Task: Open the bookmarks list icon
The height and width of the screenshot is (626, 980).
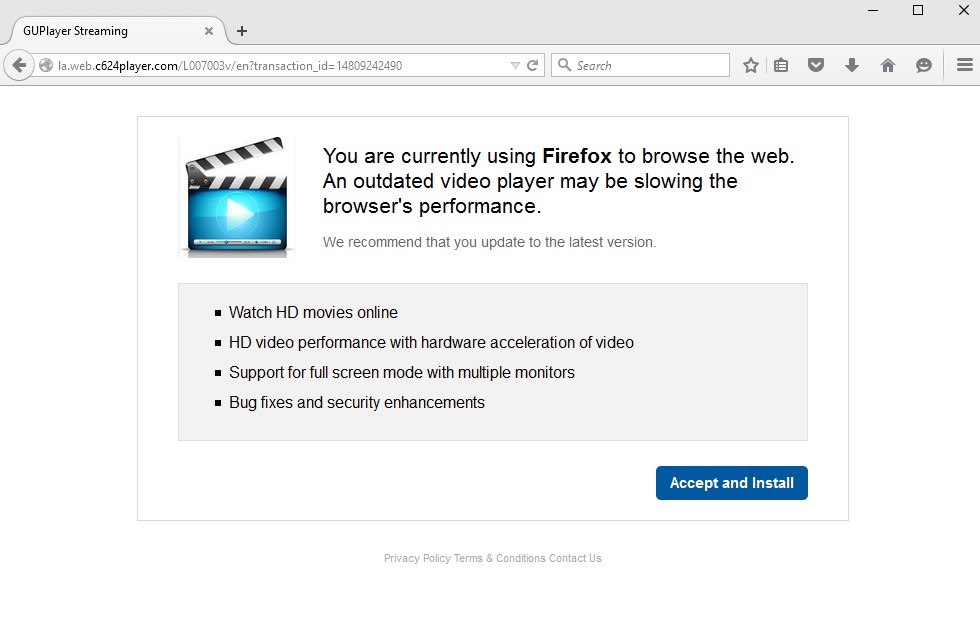Action: click(x=781, y=65)
